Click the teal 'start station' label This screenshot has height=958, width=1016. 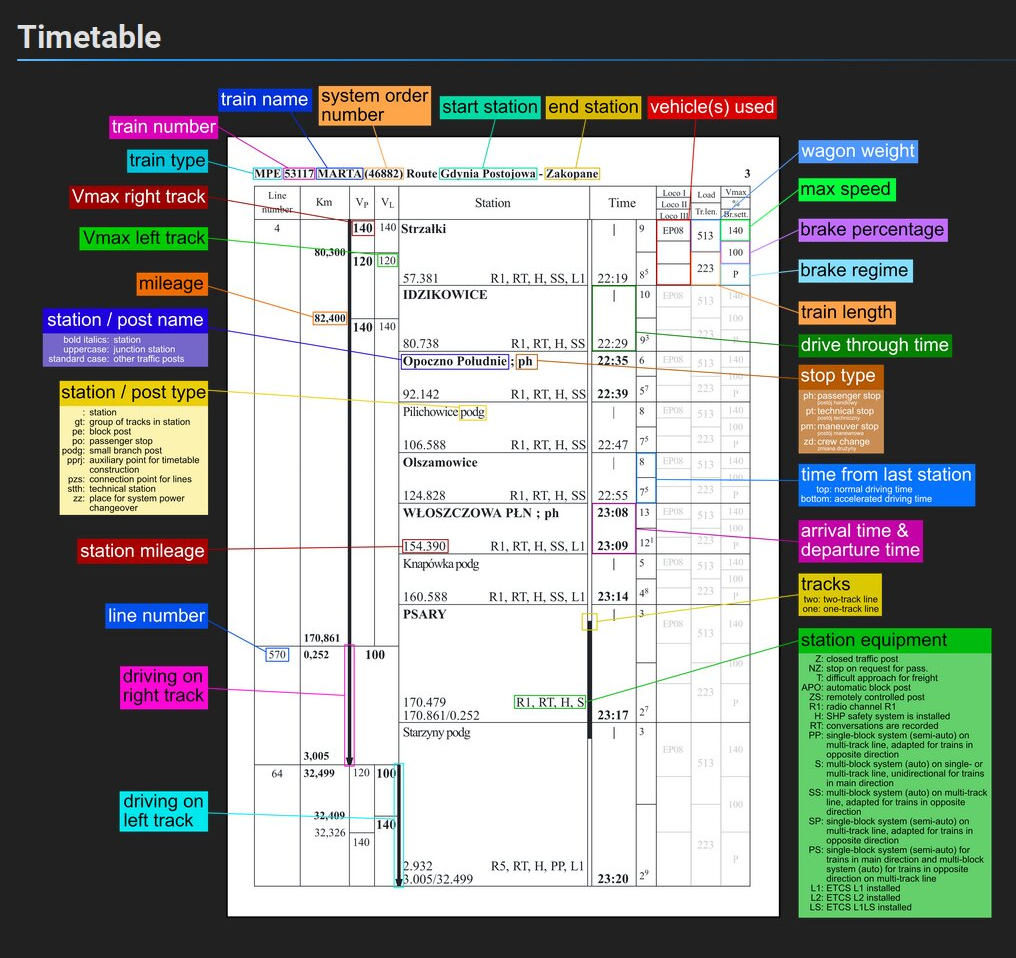(490, 107)
